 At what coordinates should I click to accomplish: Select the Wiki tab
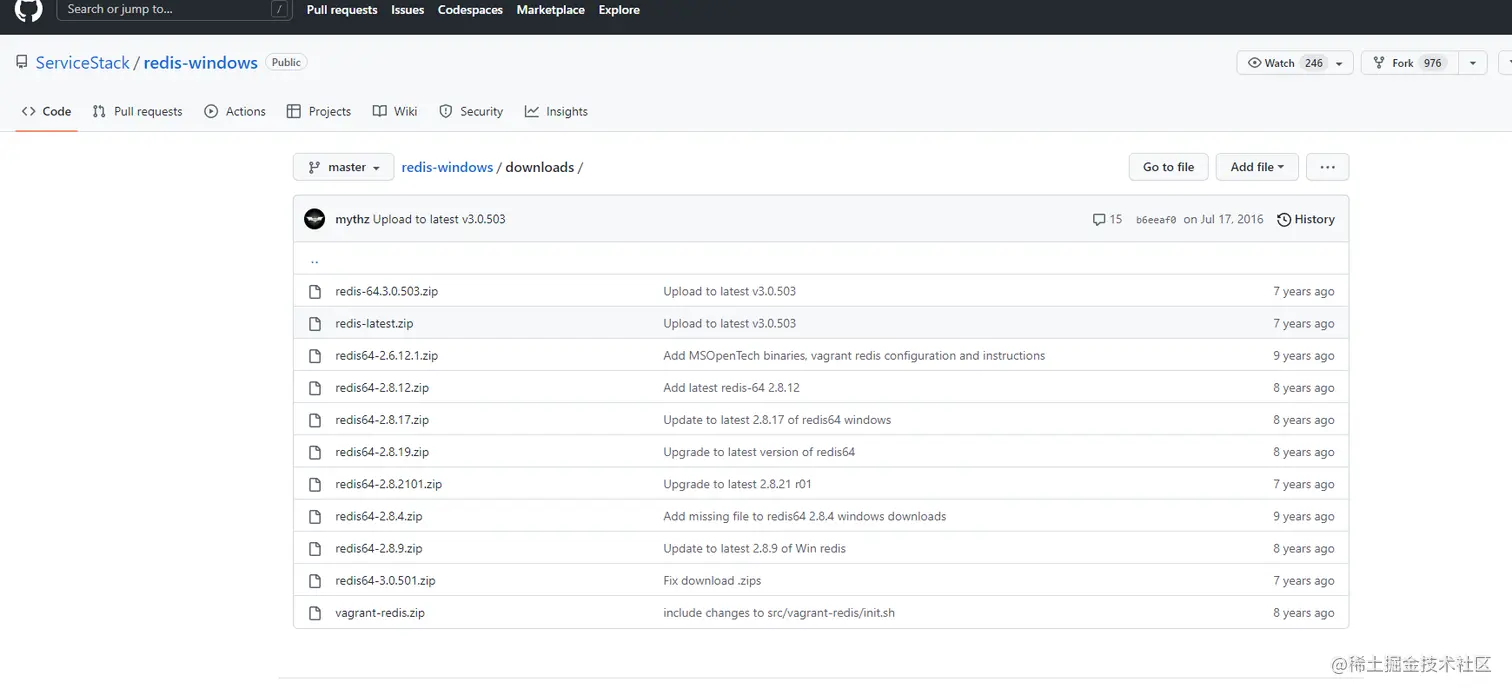[x=395, y=111]
